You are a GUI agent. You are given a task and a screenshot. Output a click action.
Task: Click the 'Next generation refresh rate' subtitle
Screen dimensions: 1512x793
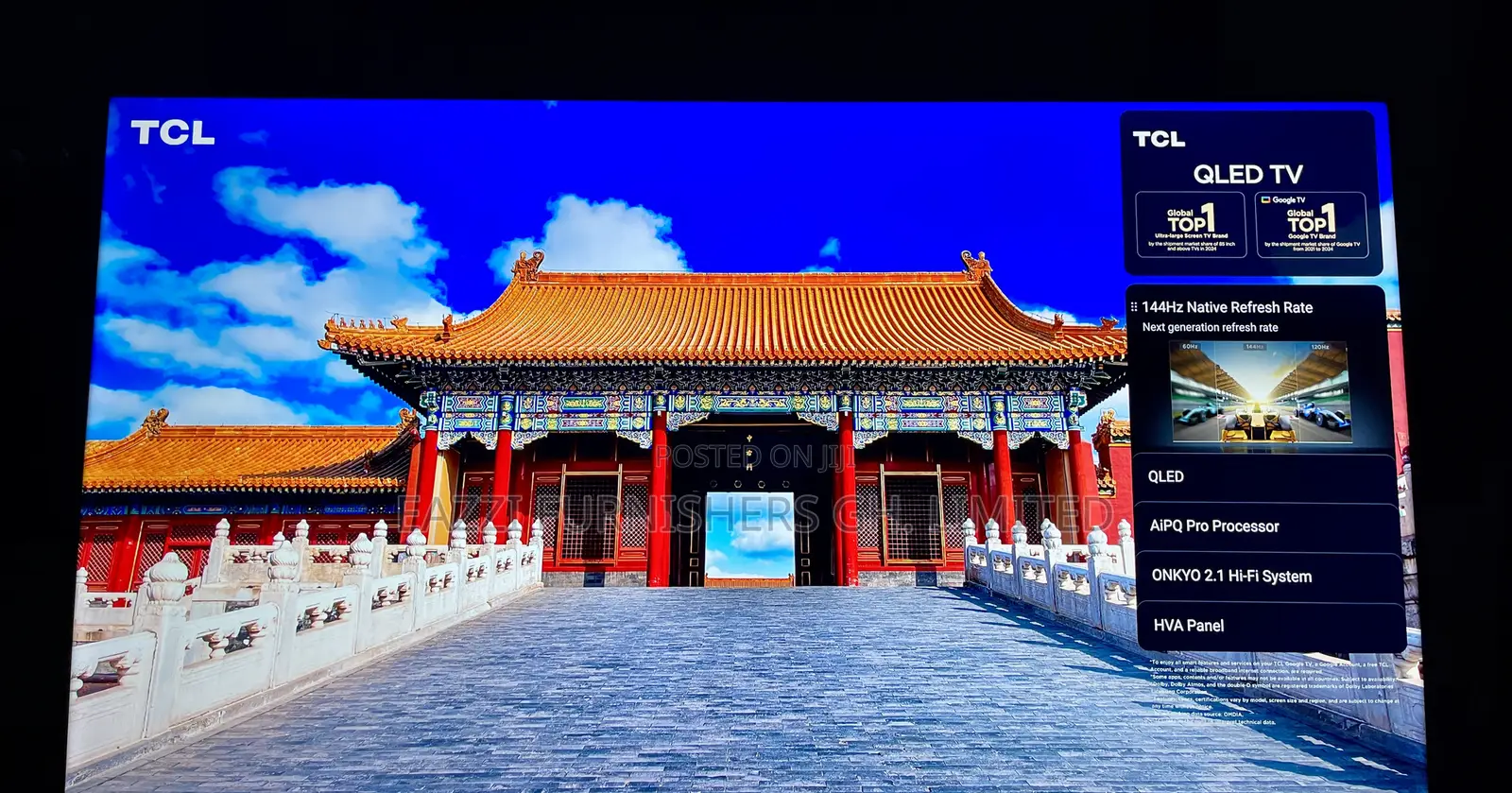click(1210, 327)
